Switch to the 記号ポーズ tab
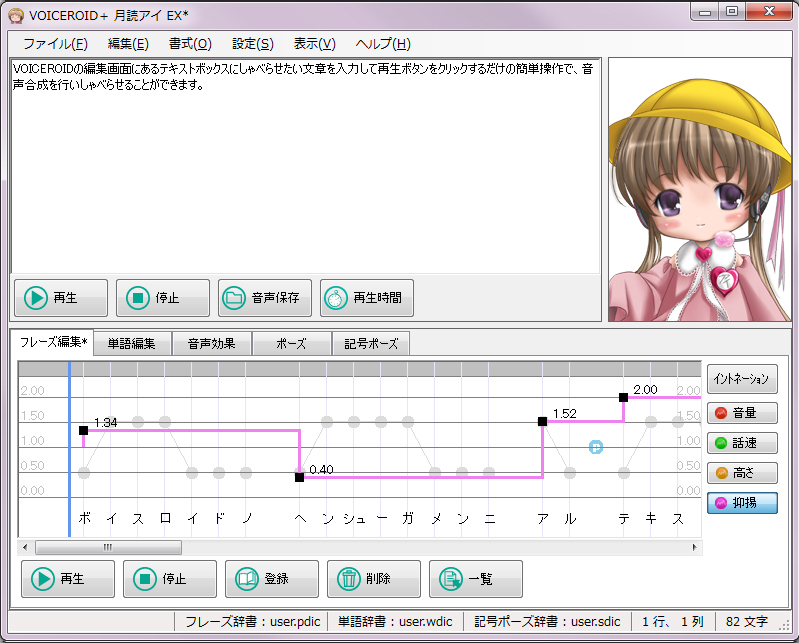The height and width of the screenshot is (643, 799). [x=371, y=344]
